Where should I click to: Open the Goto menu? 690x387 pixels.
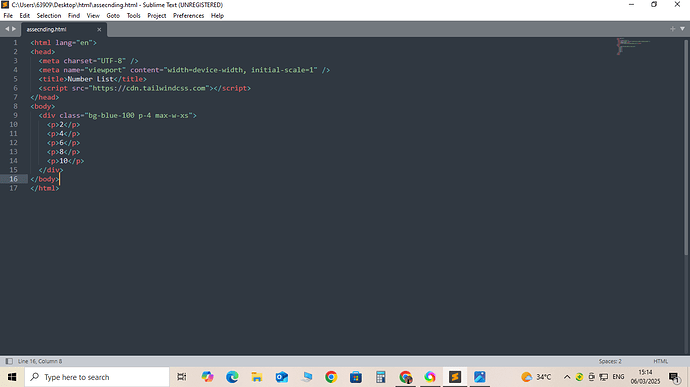113,15
